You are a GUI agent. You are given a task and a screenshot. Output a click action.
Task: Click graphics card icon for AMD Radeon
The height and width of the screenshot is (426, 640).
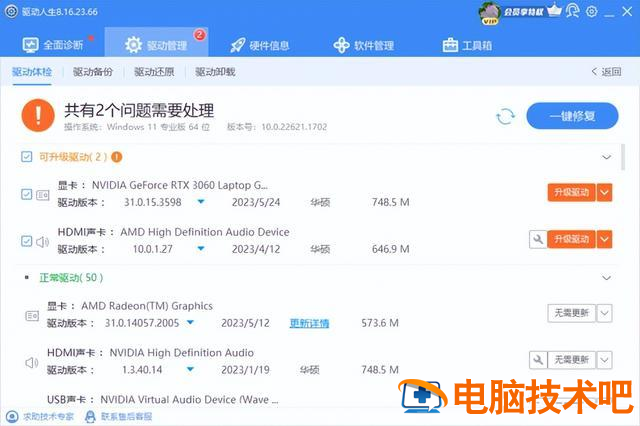click(x=32, y=316)
